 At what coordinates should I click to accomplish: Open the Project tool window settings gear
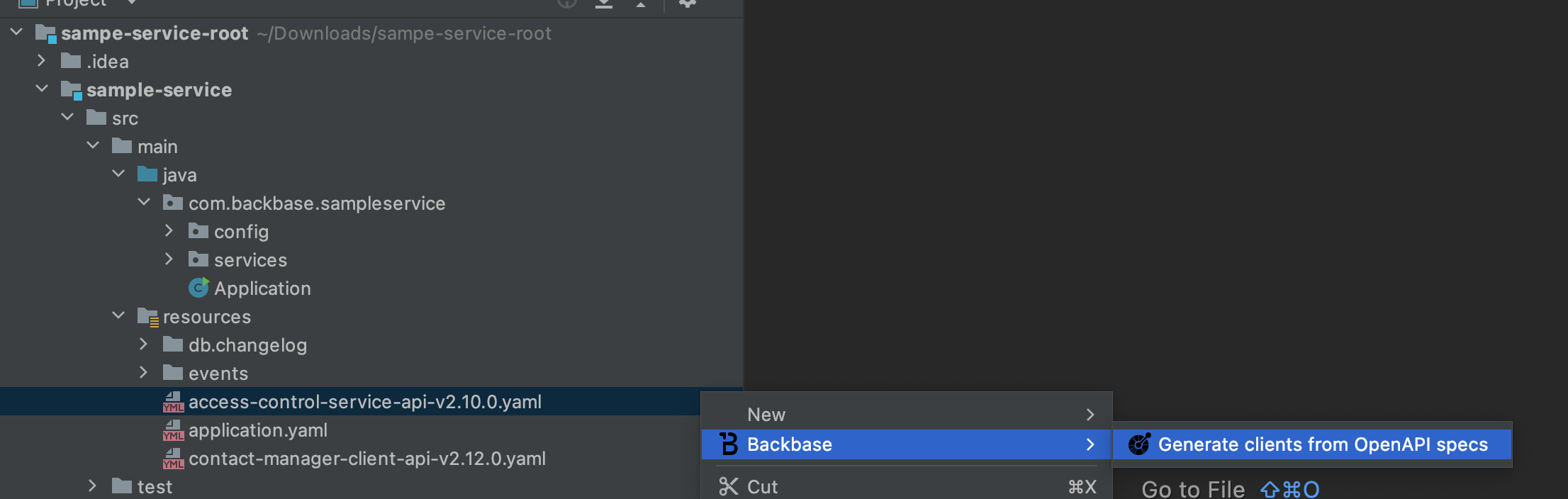click(x=688, y=4)
